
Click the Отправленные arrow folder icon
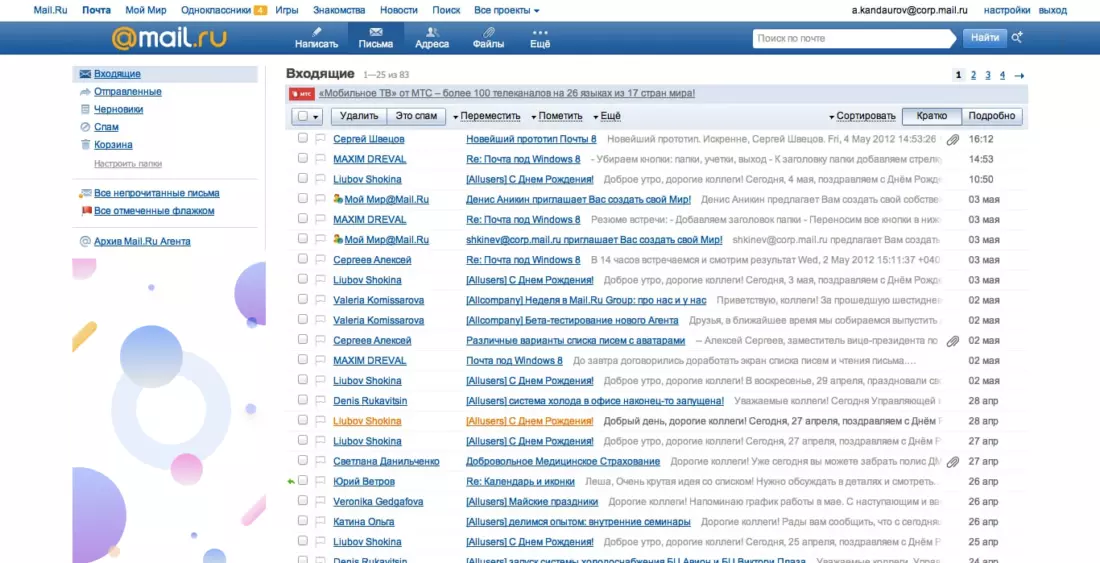coord(85,92)
